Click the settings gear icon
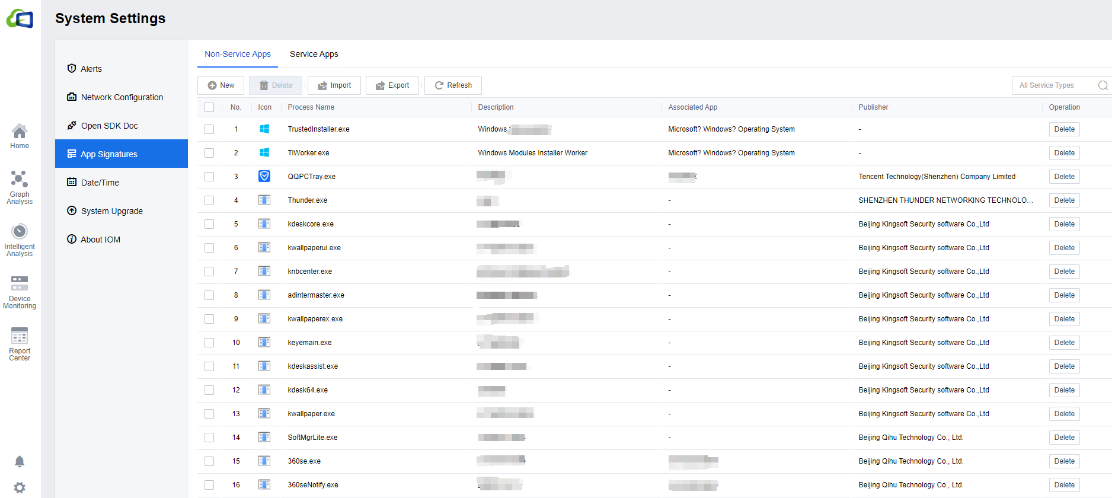 pyautogui.click(x=19, y=487)
